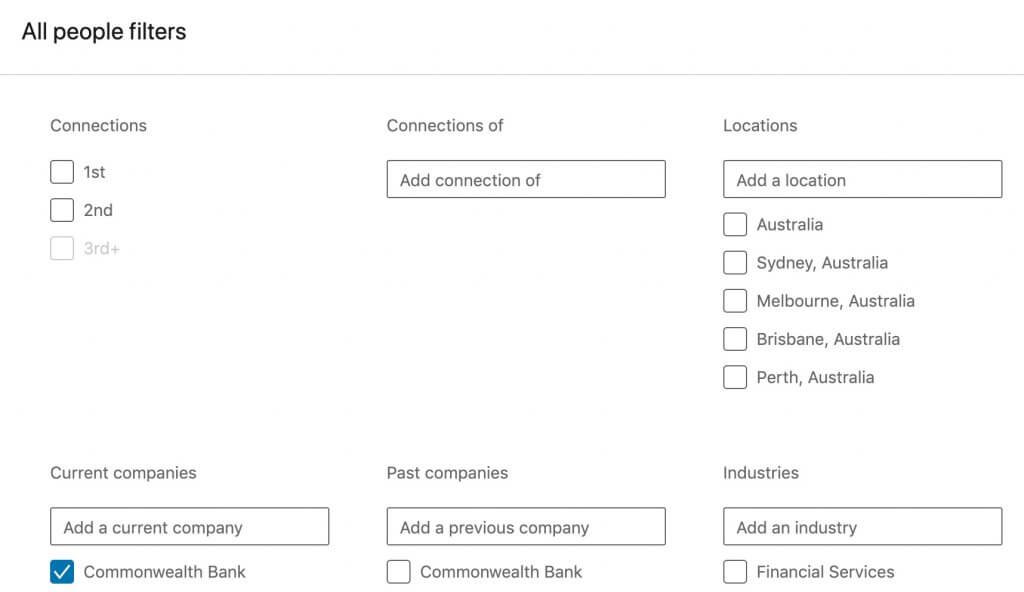Click the Current companies section label

pyautogui.click(x=123, y=472)
